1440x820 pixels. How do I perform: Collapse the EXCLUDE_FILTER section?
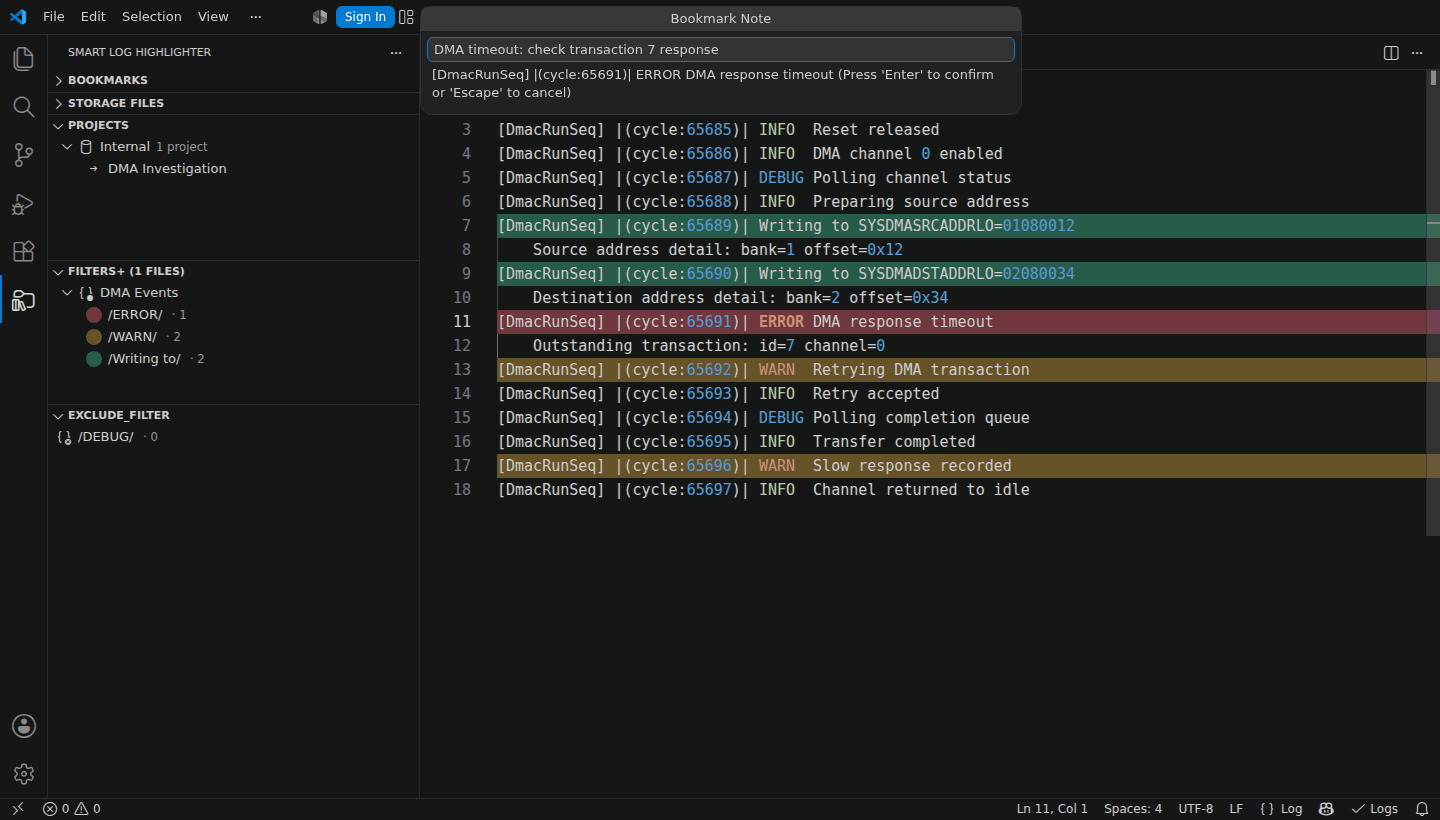[x=233, y=415]
